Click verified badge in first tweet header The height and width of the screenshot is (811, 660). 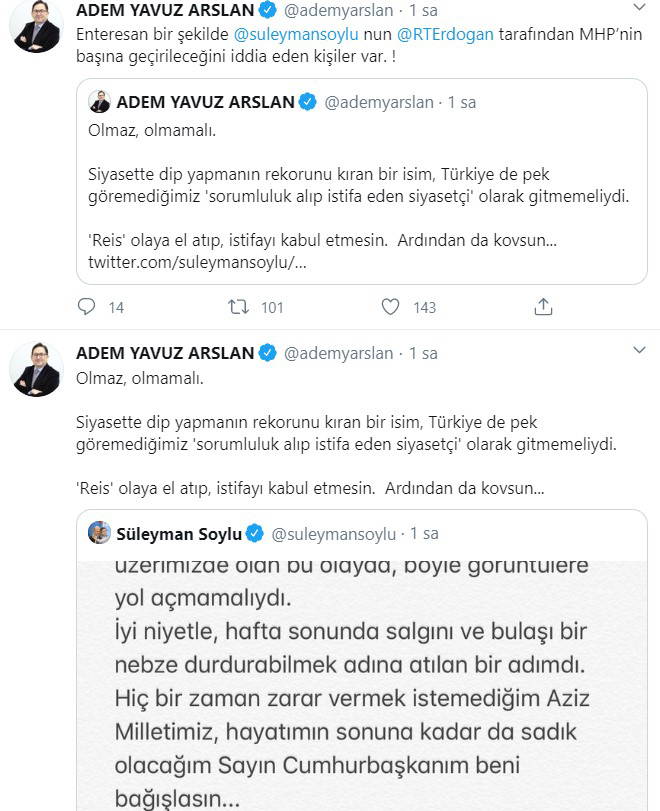(x=268, y=11)
